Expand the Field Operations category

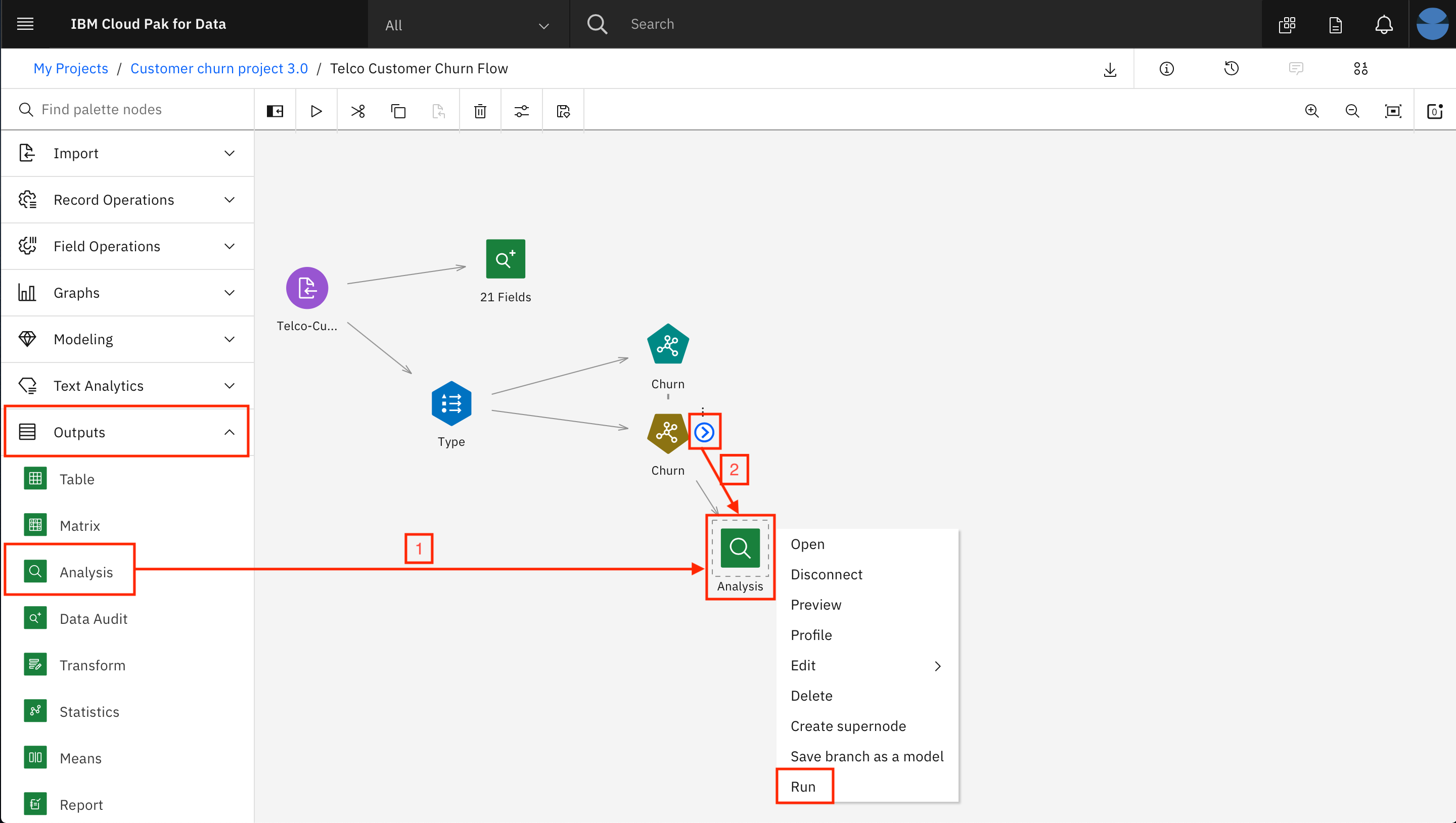(127, 246)
